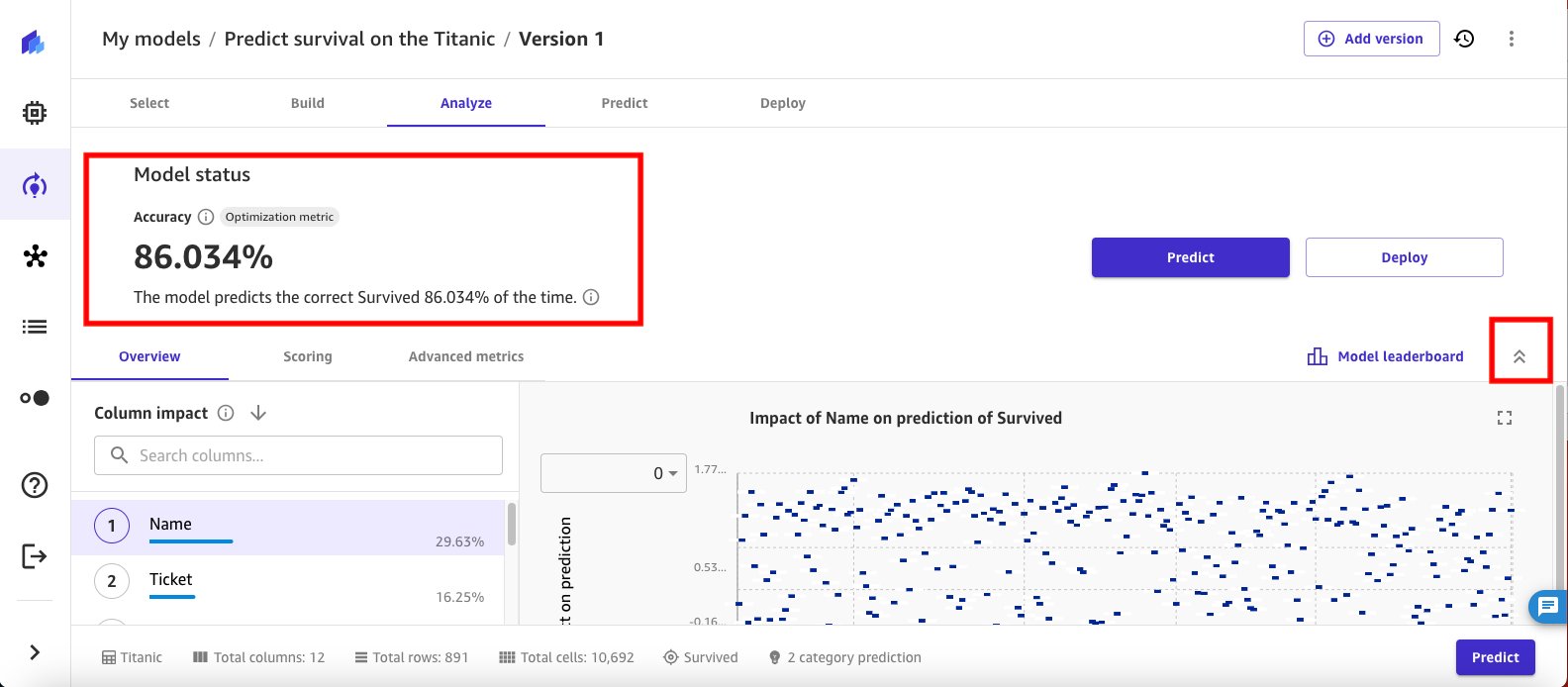Click the log out icon in the sidebar
This screenshot has width=1568, height=687.
[35, 555]
